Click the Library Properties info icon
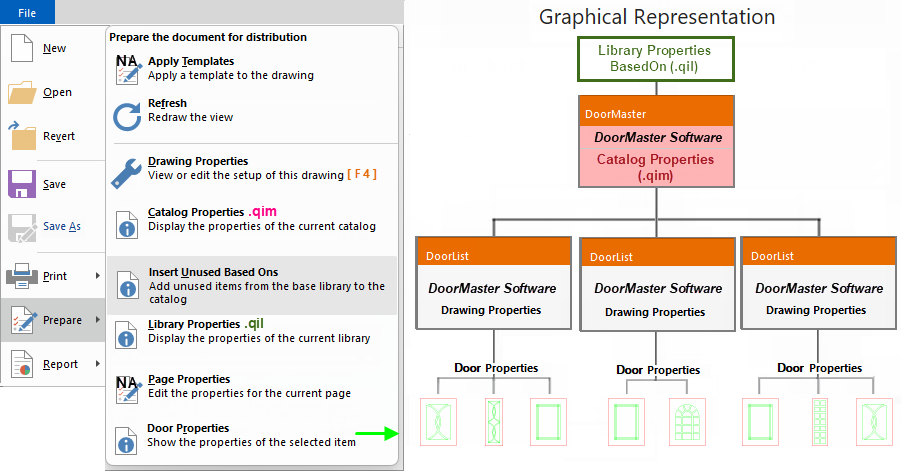 point(127,335)
